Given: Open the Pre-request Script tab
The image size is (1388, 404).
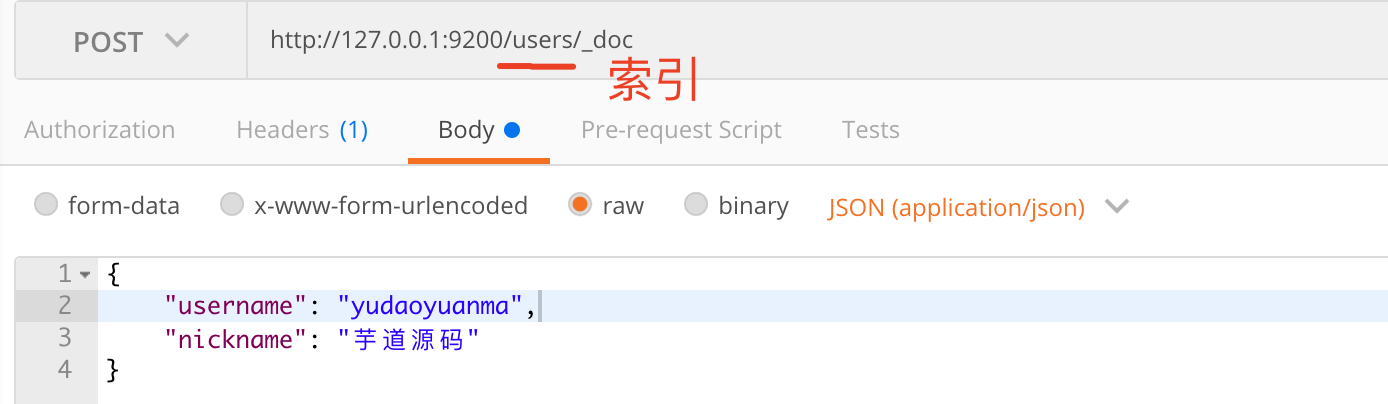Looking at the screenshot, I should pos(681,130).
